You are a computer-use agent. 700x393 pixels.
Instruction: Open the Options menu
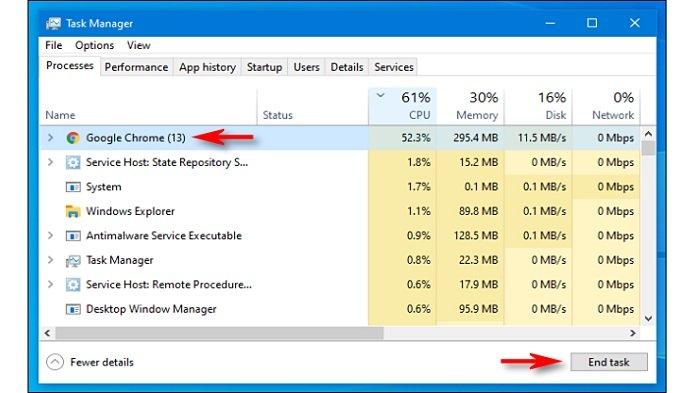point(94,45)
